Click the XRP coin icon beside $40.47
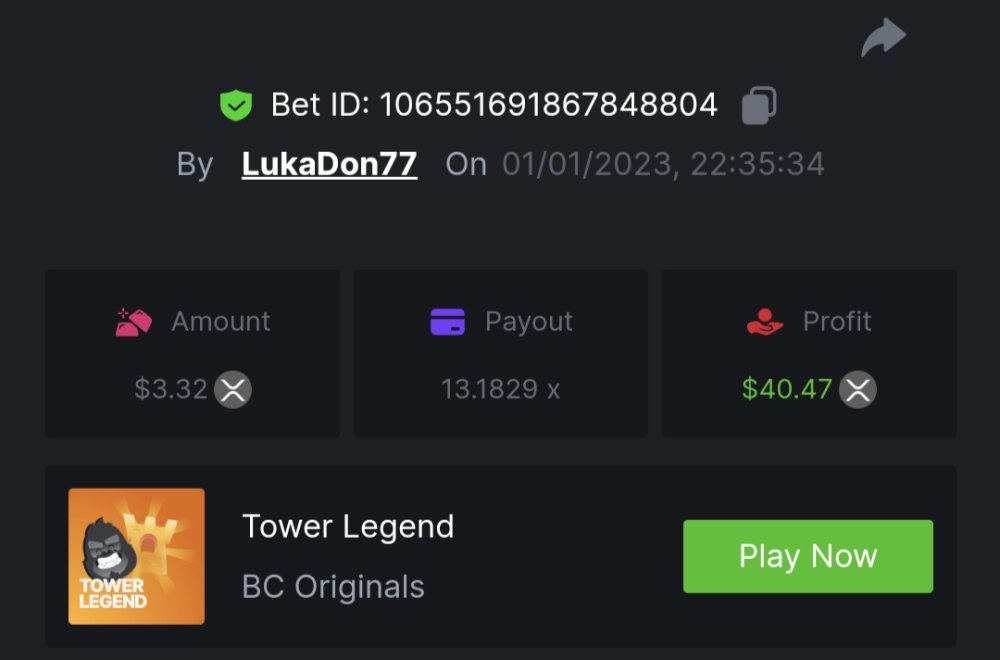Image resolution: width=1000 pixels, height=660 pixels. 857,389
